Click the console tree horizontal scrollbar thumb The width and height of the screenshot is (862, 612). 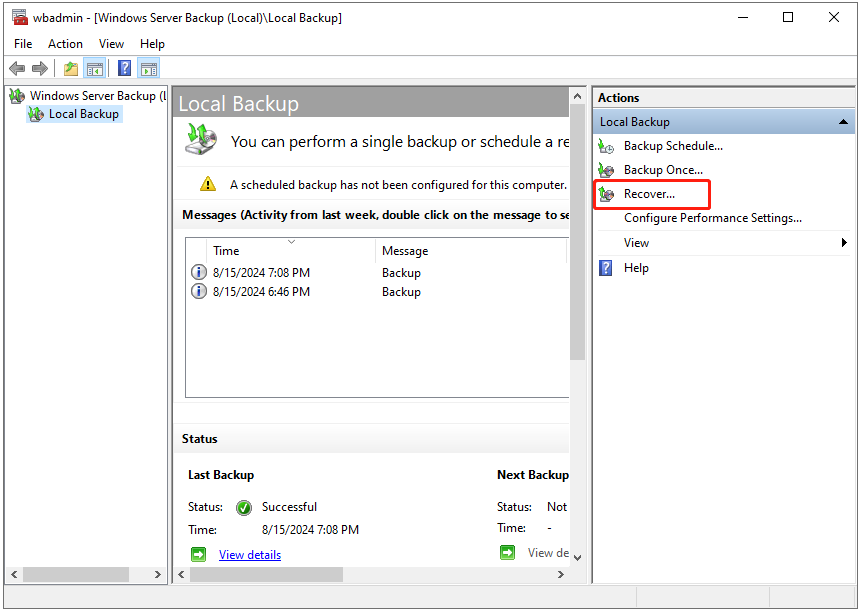point(76,575)
